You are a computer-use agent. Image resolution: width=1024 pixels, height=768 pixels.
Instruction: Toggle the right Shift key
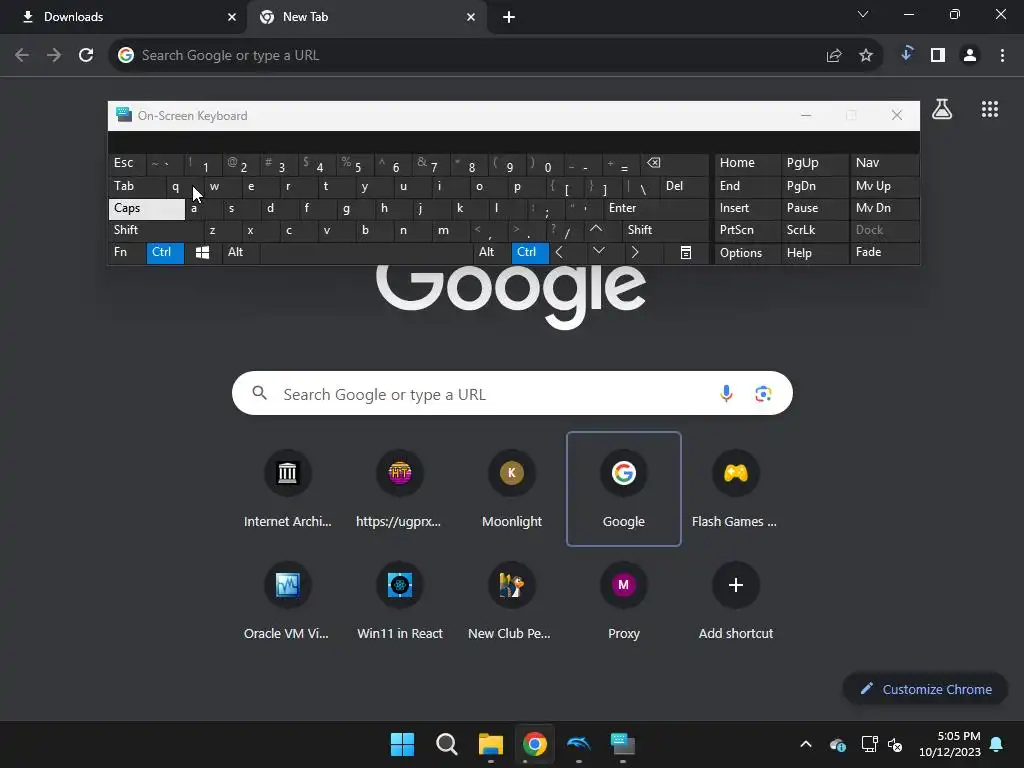coord(665,230)
